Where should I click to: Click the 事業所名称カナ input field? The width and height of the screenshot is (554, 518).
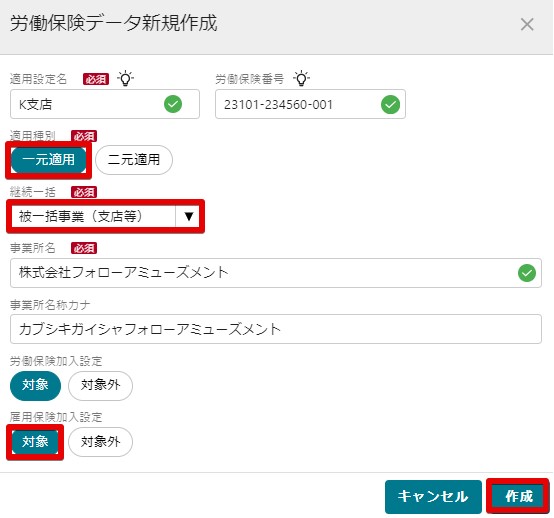tap(276, 329)
